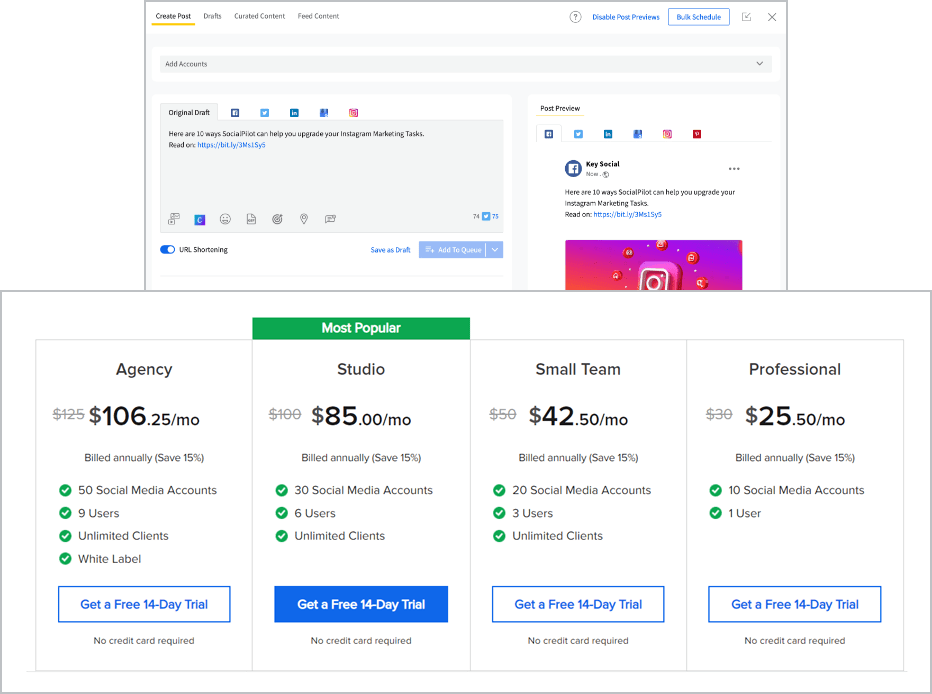932x694 pixels.
Task: Select the Original Draft tab
Action: (x=189, y=112)
